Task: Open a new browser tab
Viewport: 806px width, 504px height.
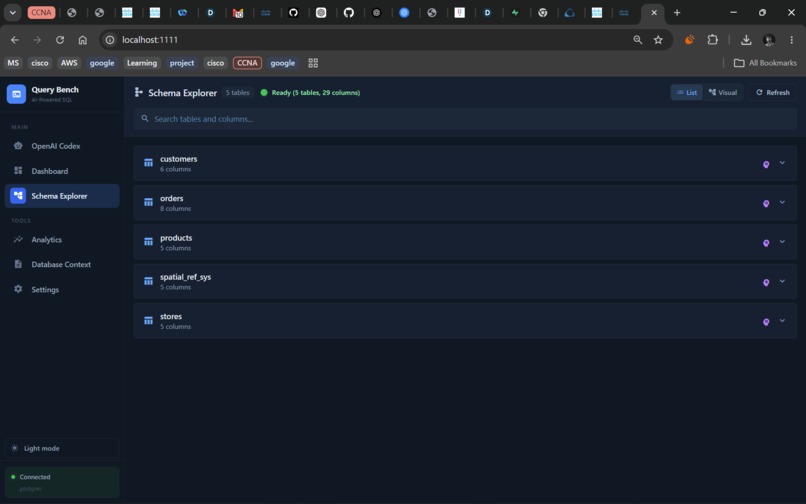Action: tap(677, 13)
